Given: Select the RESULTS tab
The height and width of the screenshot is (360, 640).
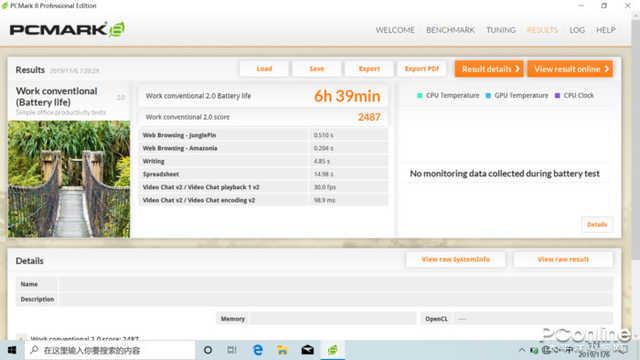Looking at the screenshot, I should coord(542,30).
